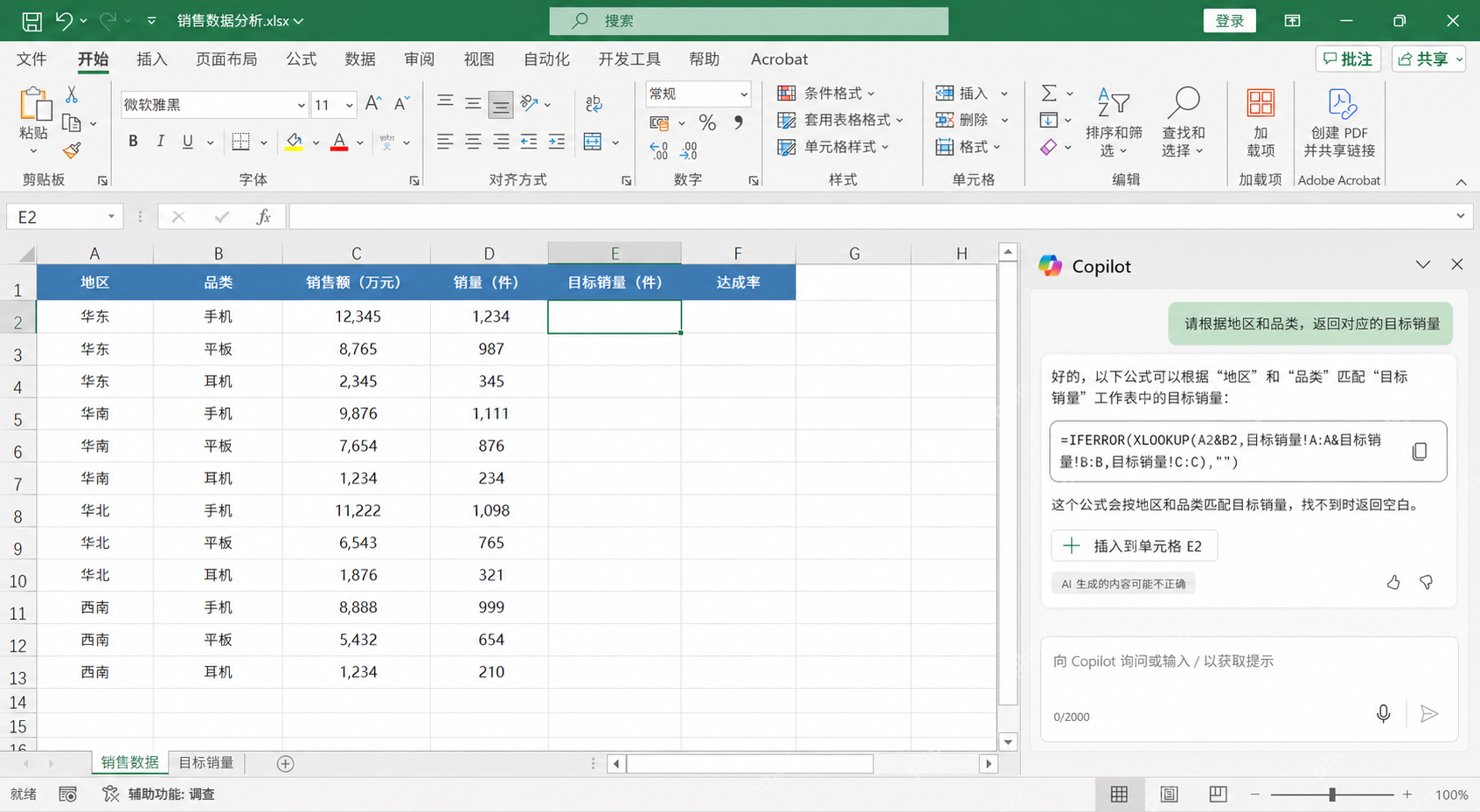
Task: Expand the number format dropdown
Action: 744,94
